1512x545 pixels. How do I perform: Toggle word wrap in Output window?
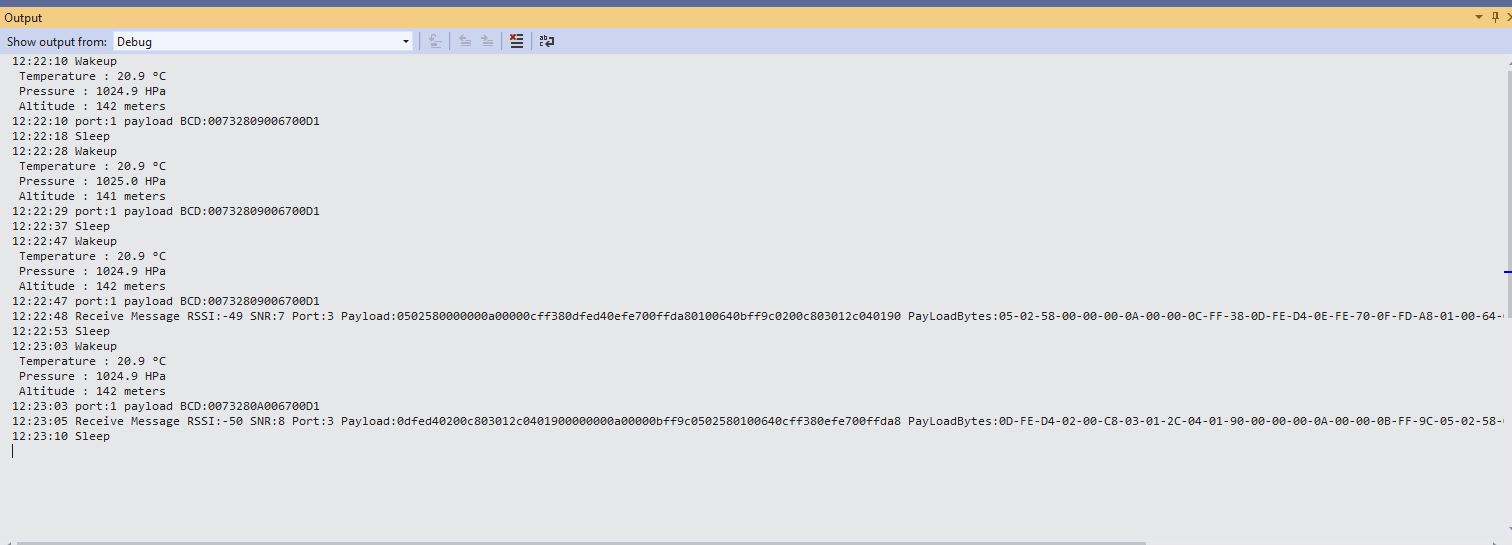547,41
